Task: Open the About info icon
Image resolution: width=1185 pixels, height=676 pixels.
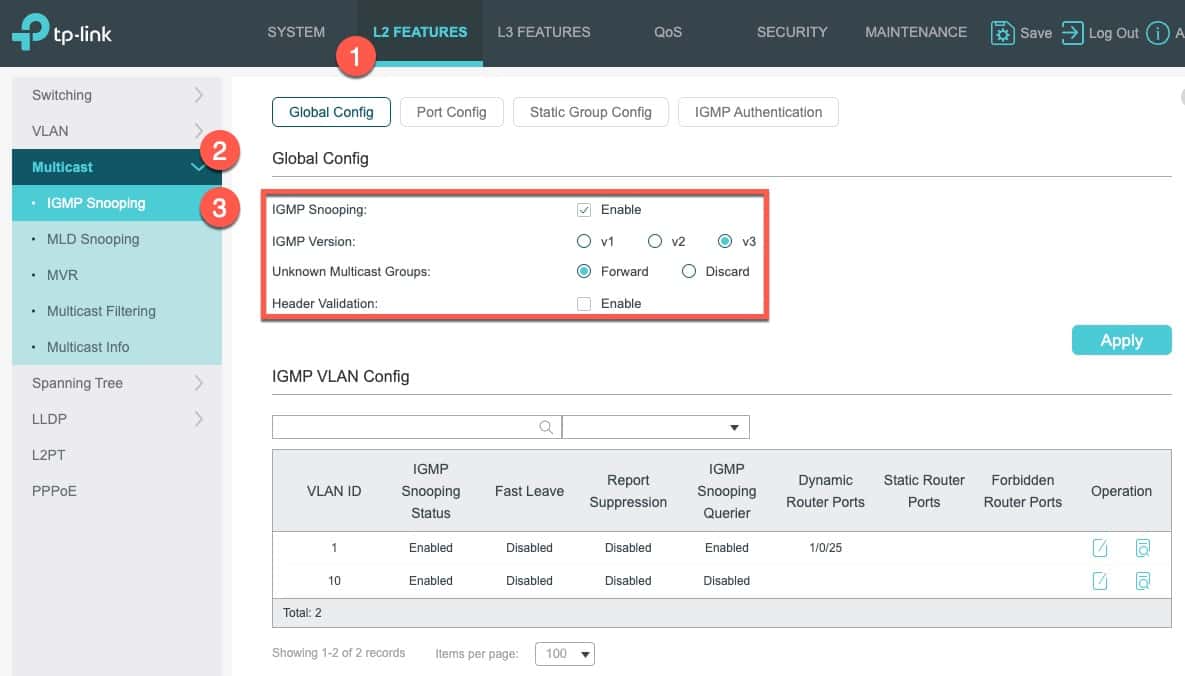Action: (x=1157, y=33)
